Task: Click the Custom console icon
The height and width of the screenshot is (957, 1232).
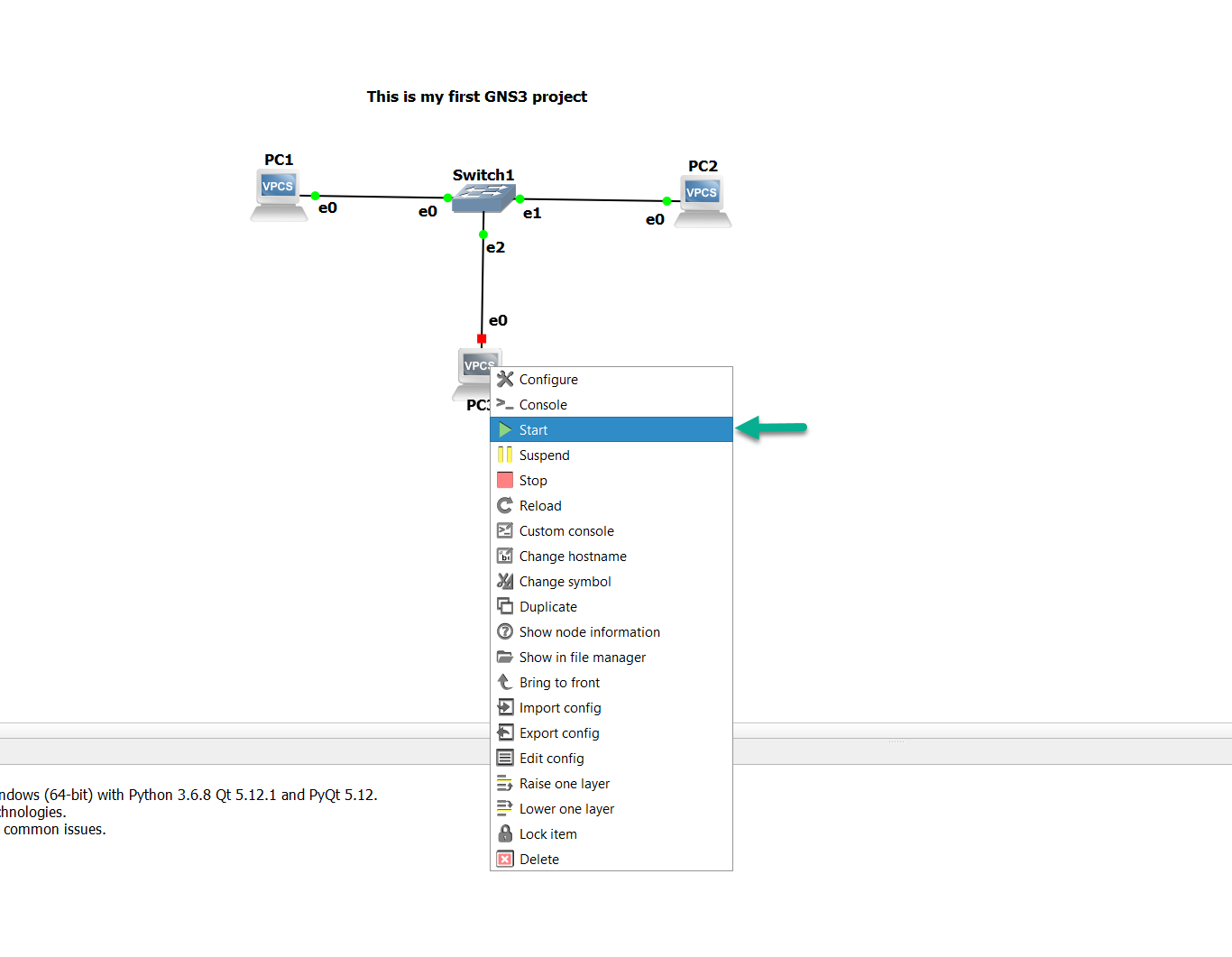Action: (x=505, y=530)
